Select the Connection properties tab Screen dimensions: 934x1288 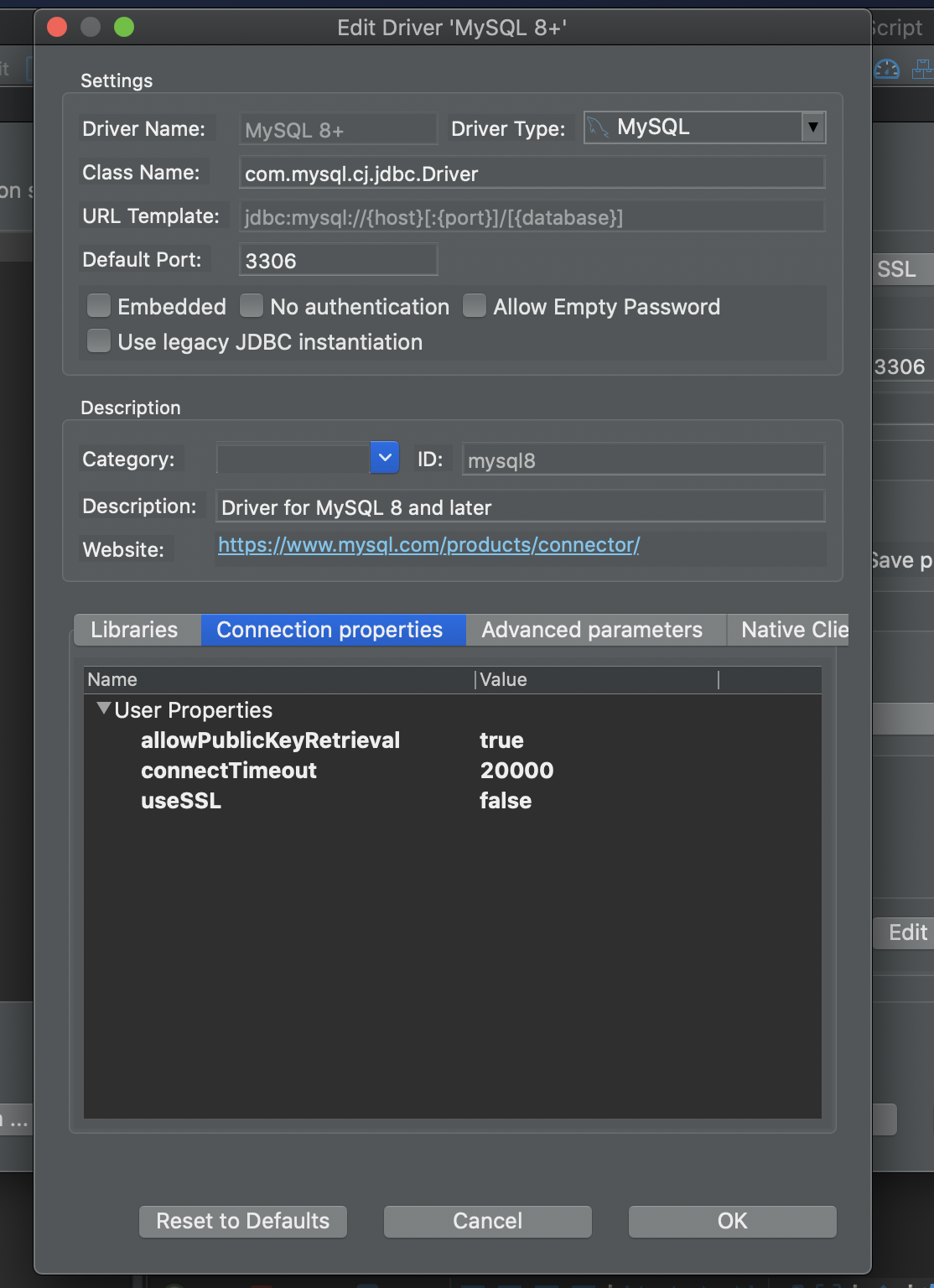333,630
